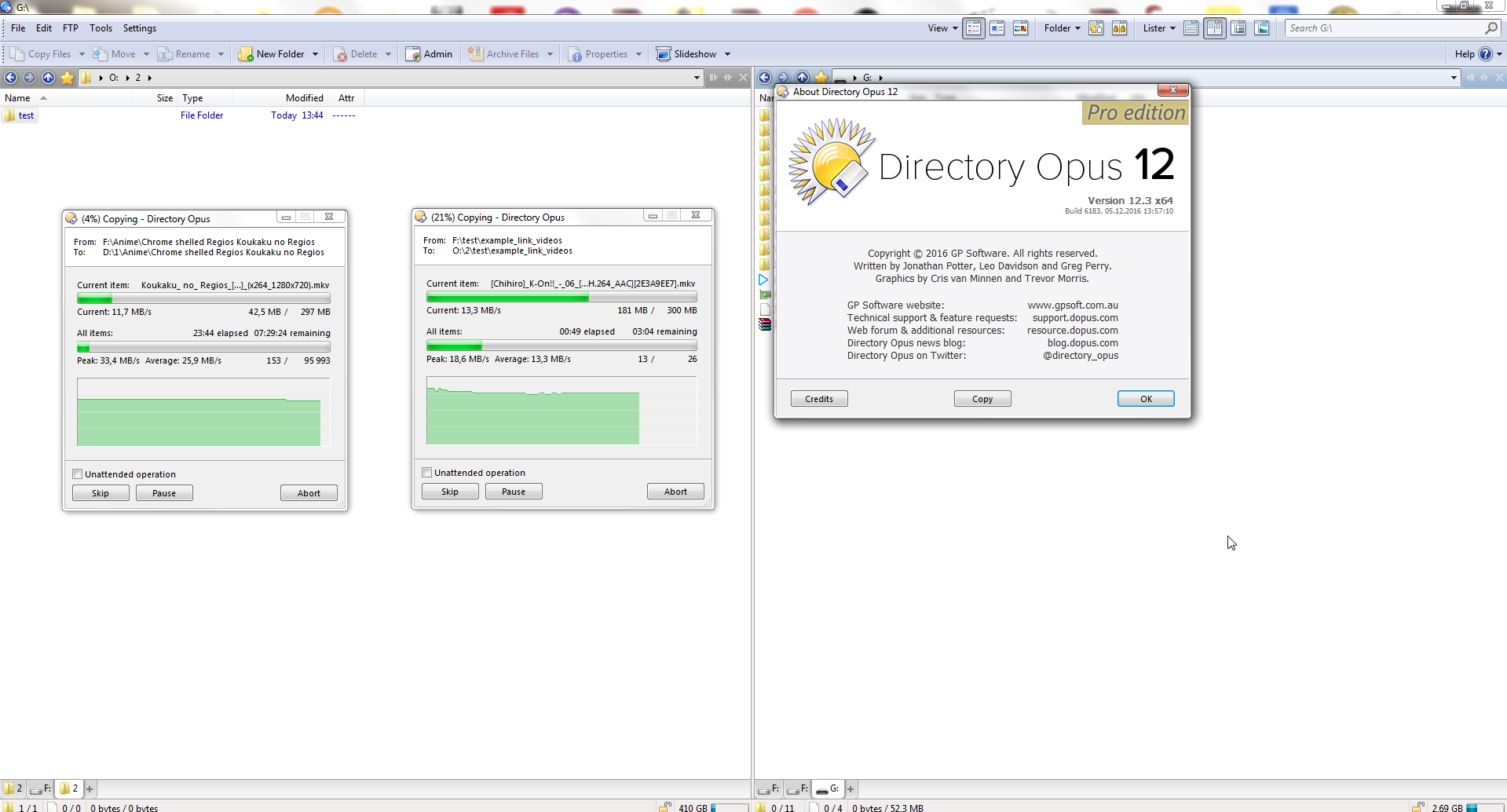Pause the 4% copying operation
Image resolution: width=1507 pixels, height=812 pixels.
tap(164, 493)
